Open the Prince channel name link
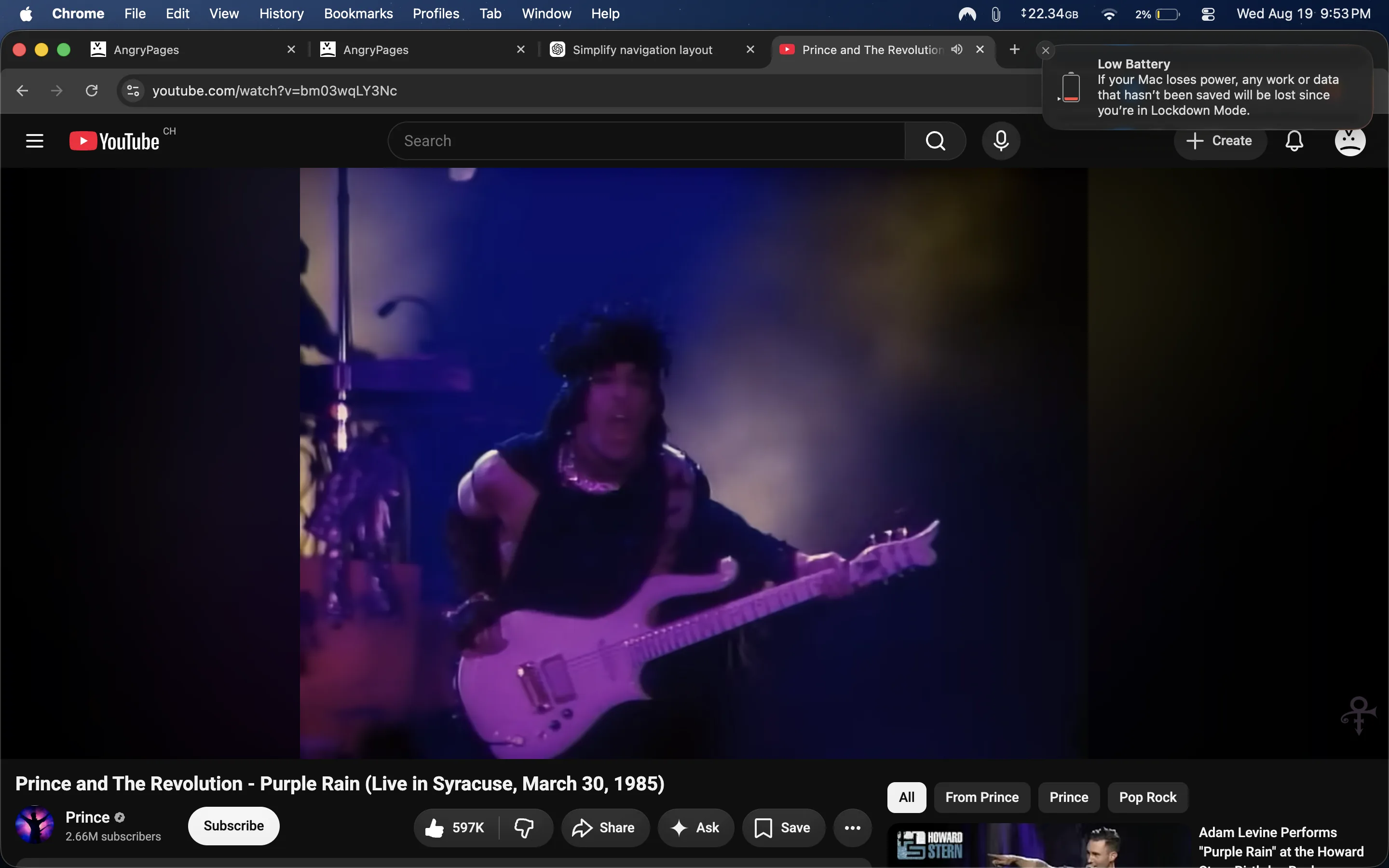 tap(87, 817)
